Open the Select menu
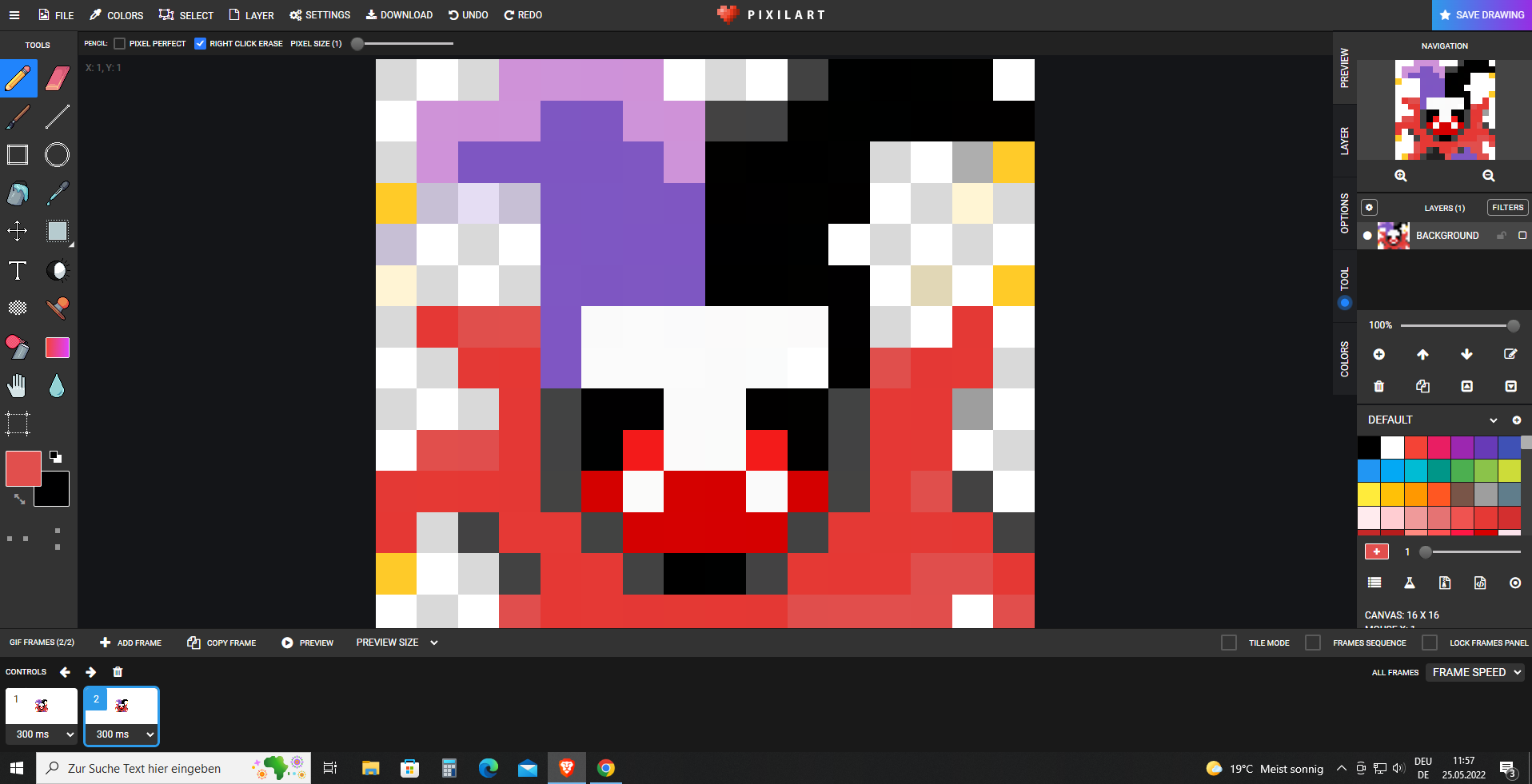This screenshot has height=784, width=1532. click(x=186, y=15)
